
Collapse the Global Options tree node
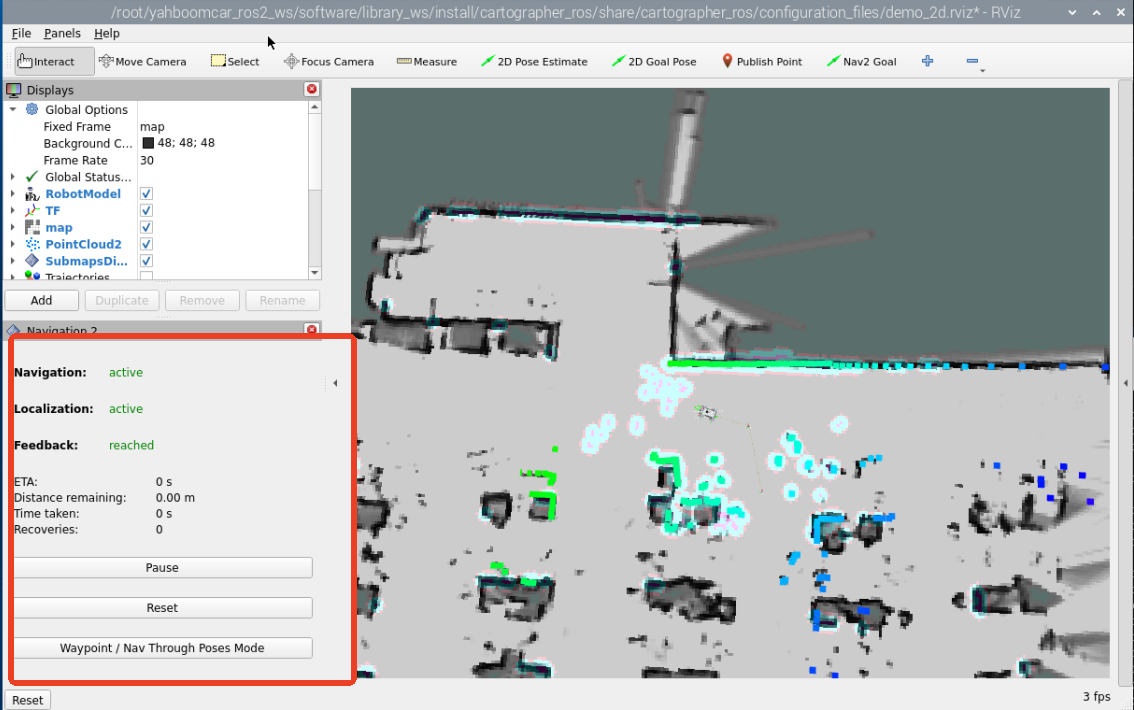click(x=13, y=110)
